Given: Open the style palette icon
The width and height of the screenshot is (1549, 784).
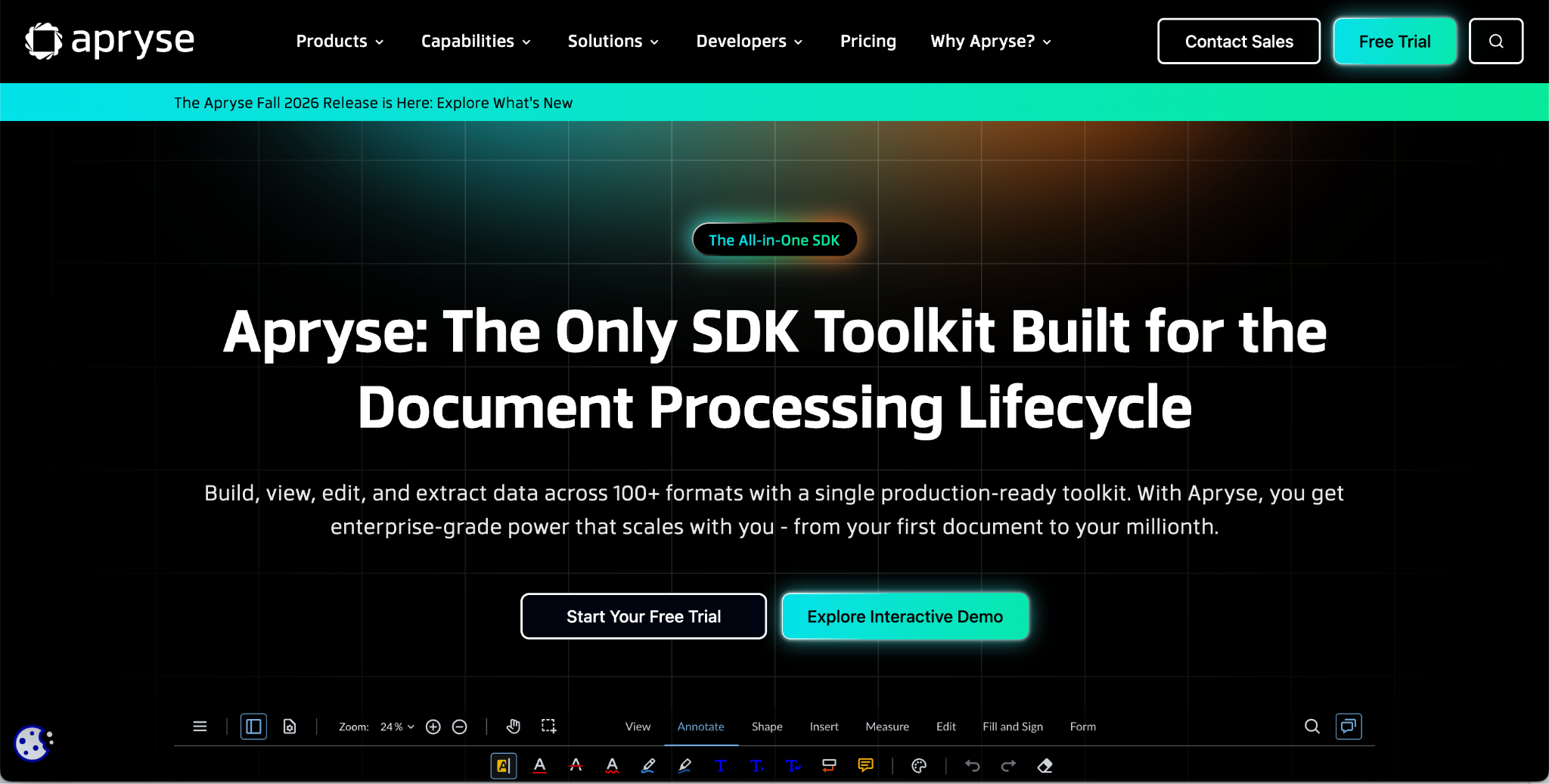Looking at the screenshot, I should 919,766.
